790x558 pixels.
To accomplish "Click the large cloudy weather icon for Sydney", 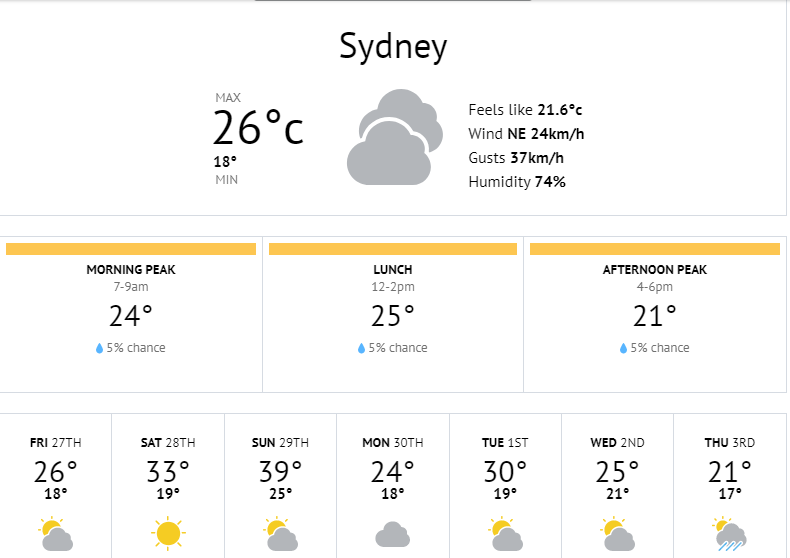I will coord(394,137).
